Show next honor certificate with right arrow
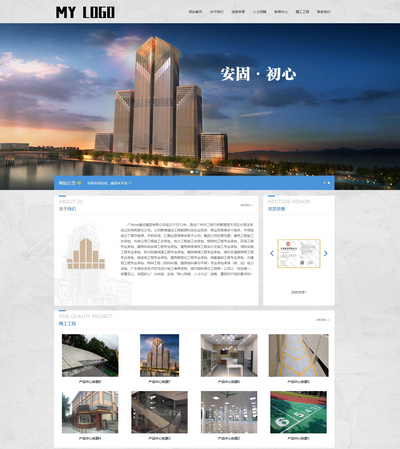The image size is (400, 449). click(326, 253)
